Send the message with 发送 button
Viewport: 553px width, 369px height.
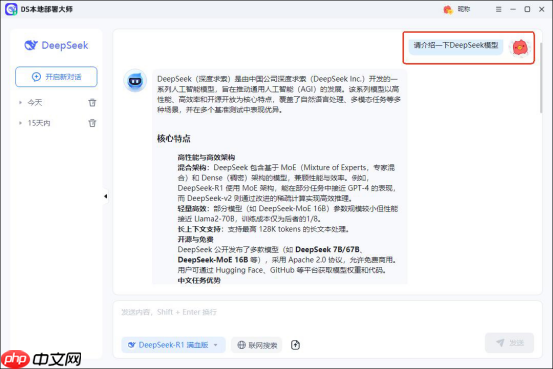(x=509, y=343)
